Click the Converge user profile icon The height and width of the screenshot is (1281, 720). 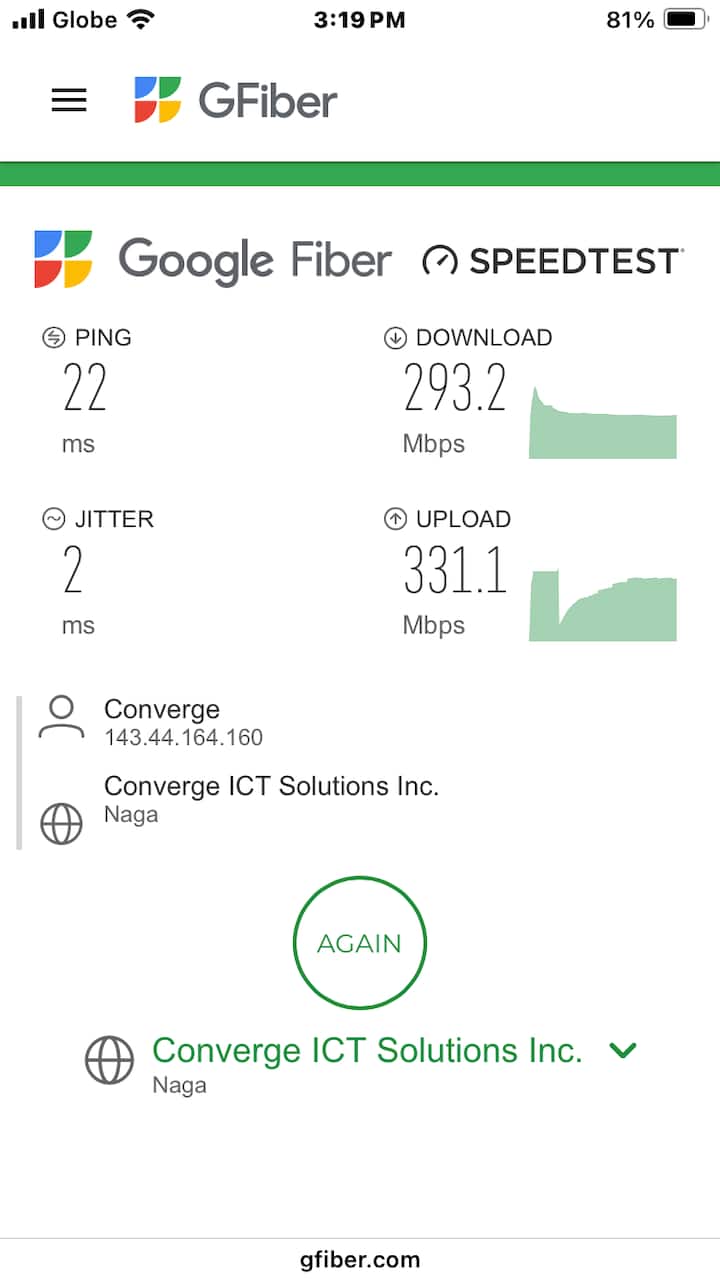[x=61, y=718]
